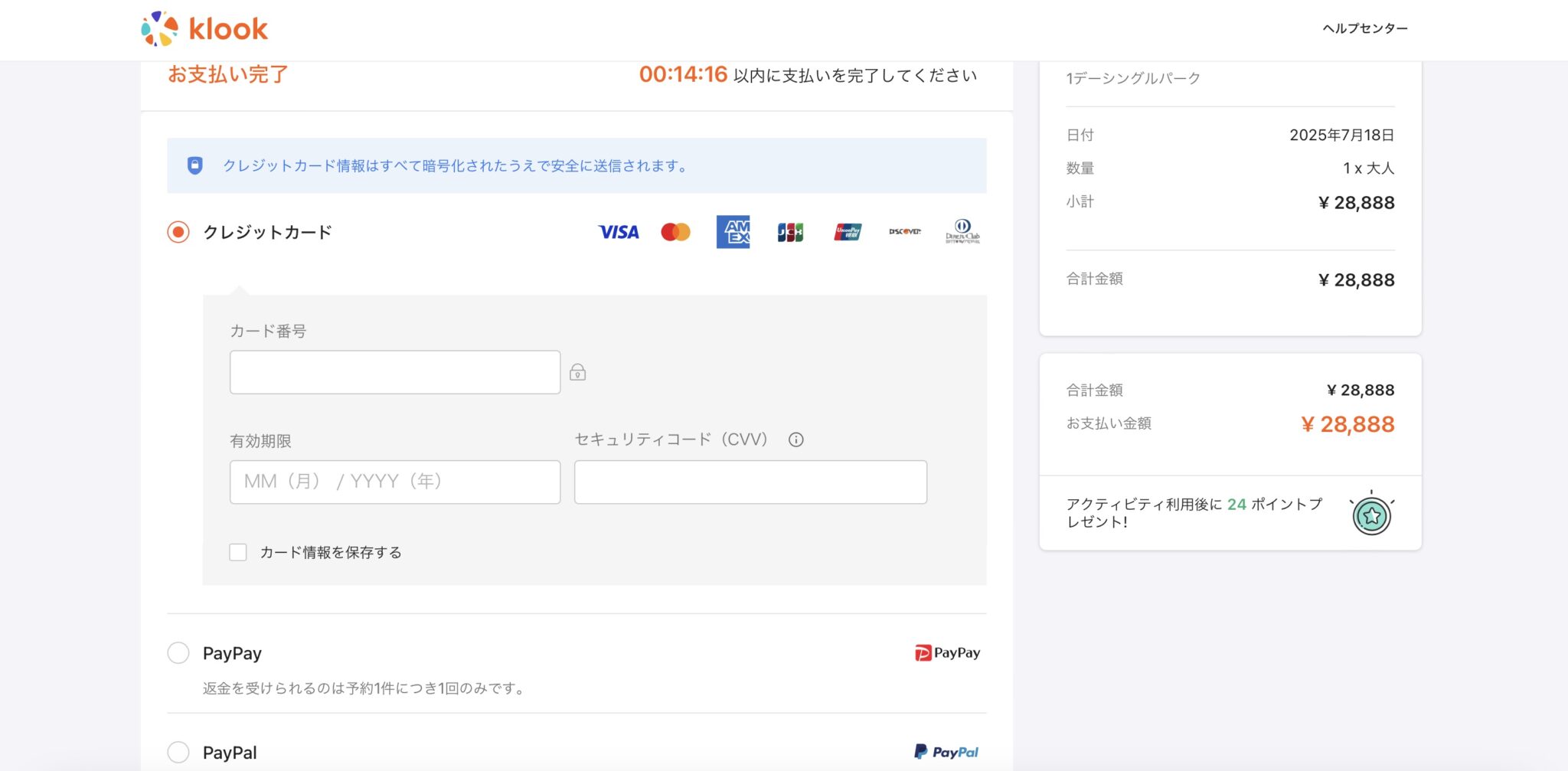This screenshot has width=1568, height=771.
Task: Select the クレジットカード radio button
Action: click(178, 232)
